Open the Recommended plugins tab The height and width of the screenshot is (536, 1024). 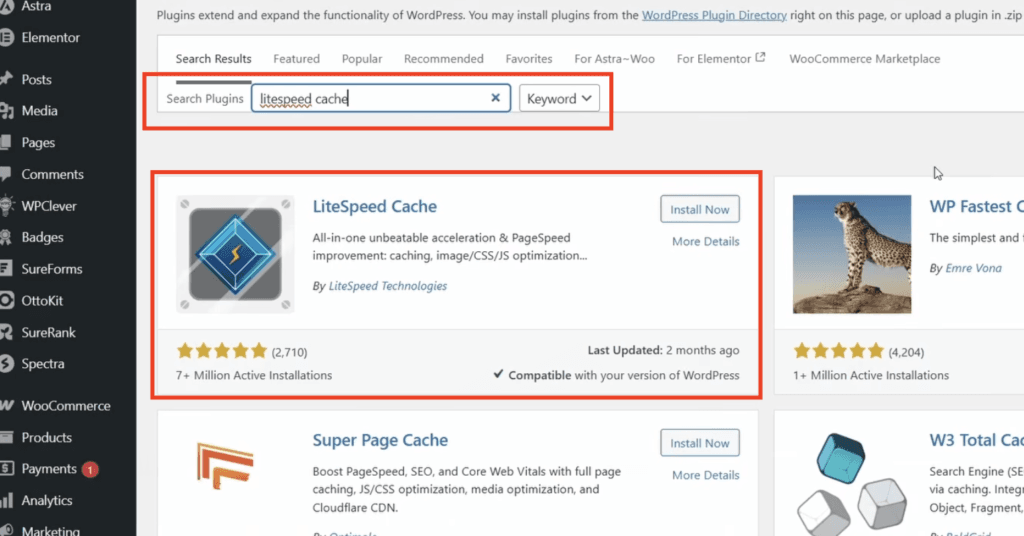443,59
